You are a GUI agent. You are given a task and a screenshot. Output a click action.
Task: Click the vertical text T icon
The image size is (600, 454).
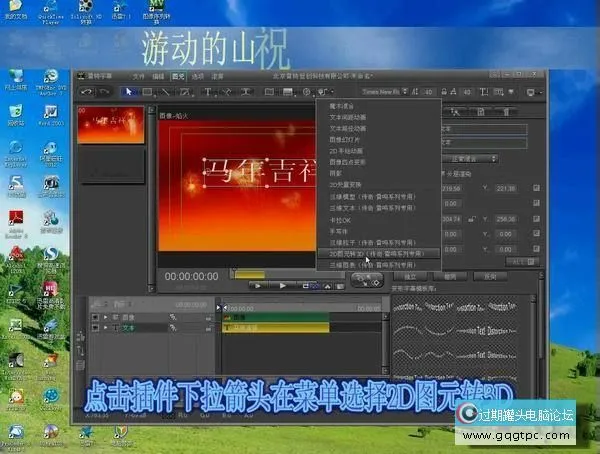tap(484, 92)
